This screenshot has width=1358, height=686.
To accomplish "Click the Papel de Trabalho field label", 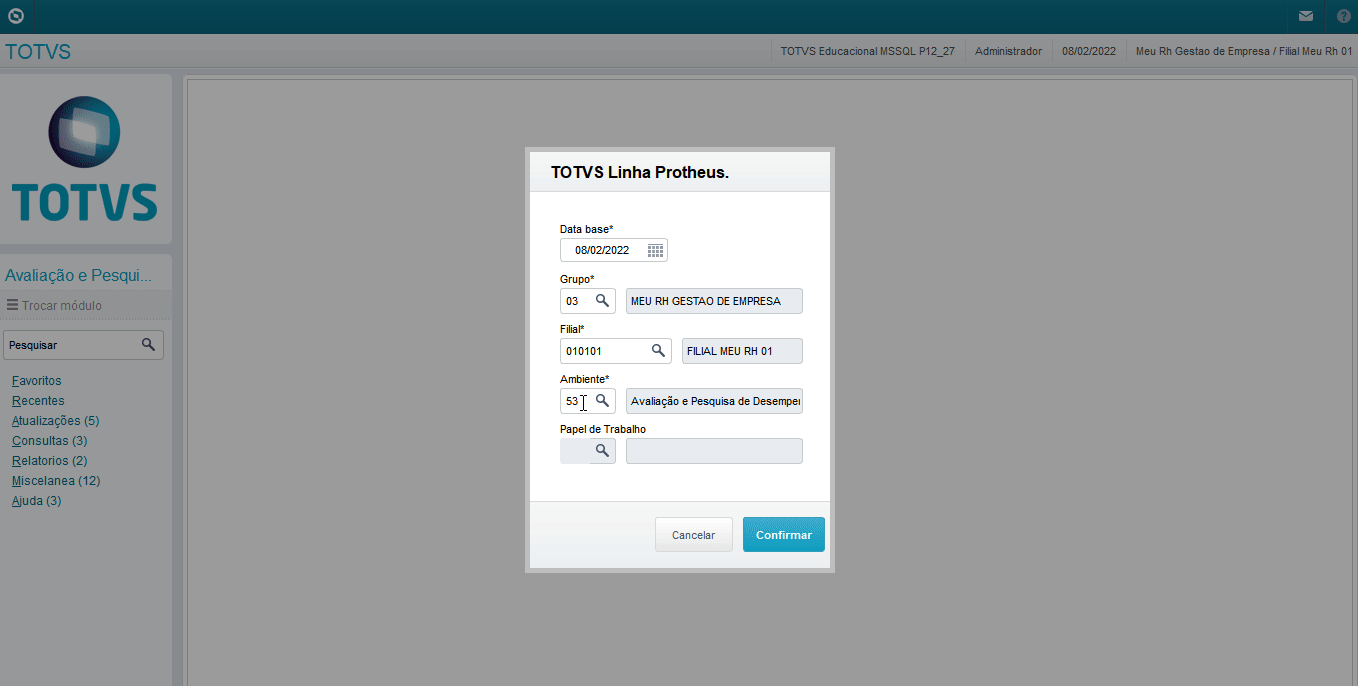I will pyautogui.click(x=603, y=429).
